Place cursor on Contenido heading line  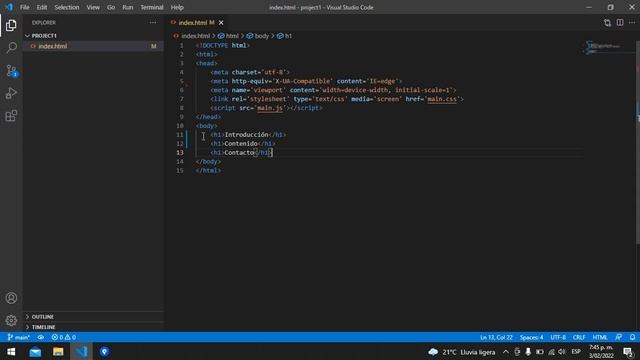pos(242,144)
